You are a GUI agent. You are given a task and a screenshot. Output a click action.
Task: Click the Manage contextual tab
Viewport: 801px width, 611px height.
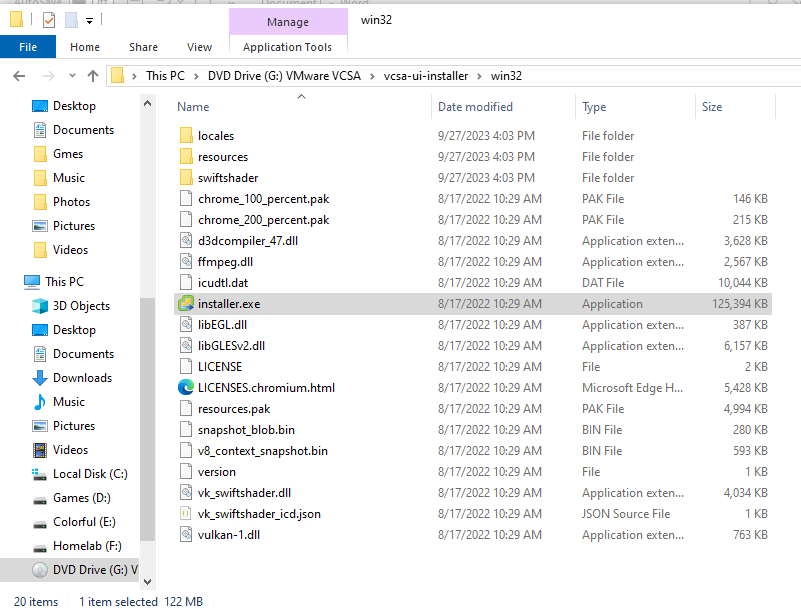(288, 22)
